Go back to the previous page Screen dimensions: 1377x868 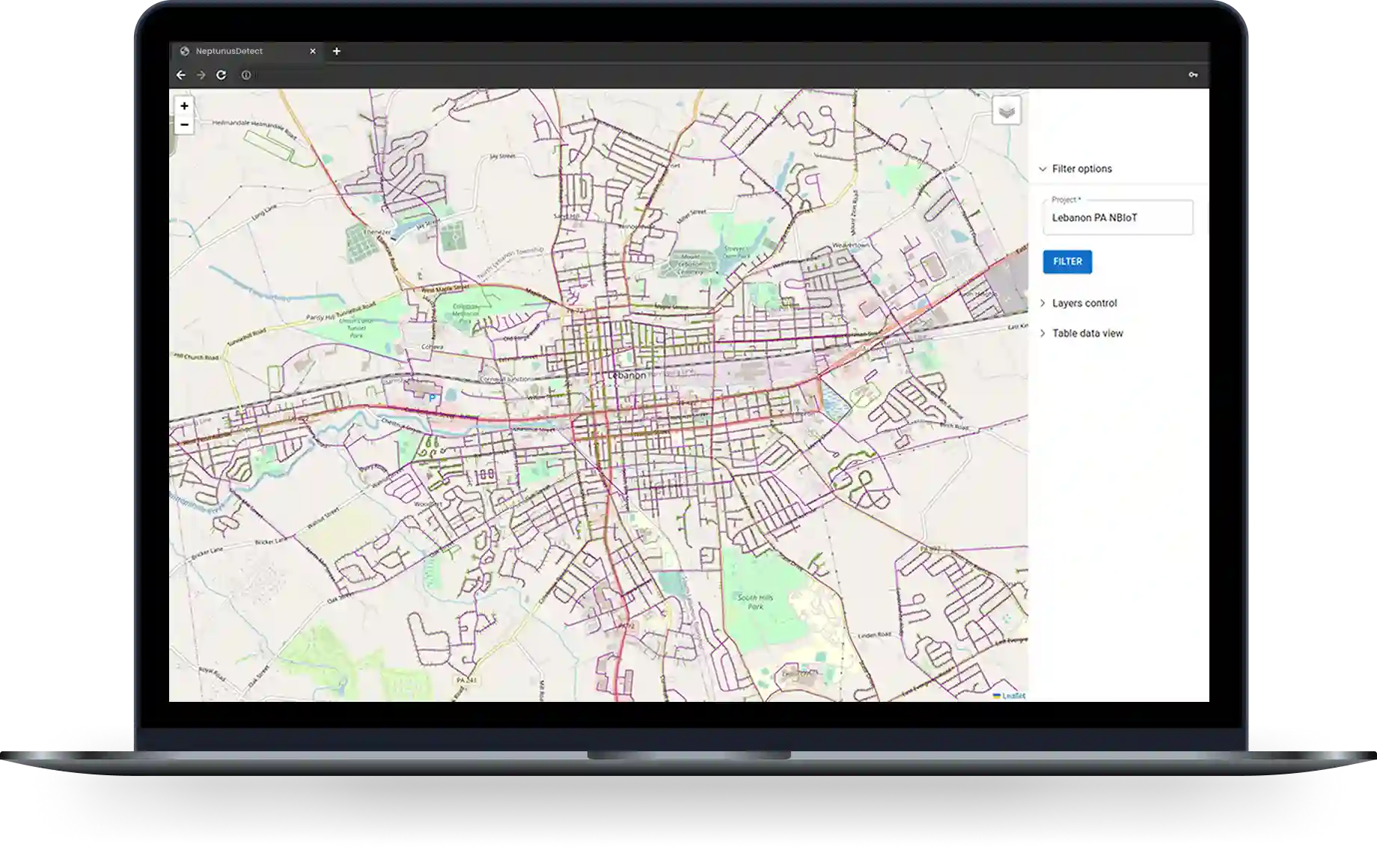point(180,75)
